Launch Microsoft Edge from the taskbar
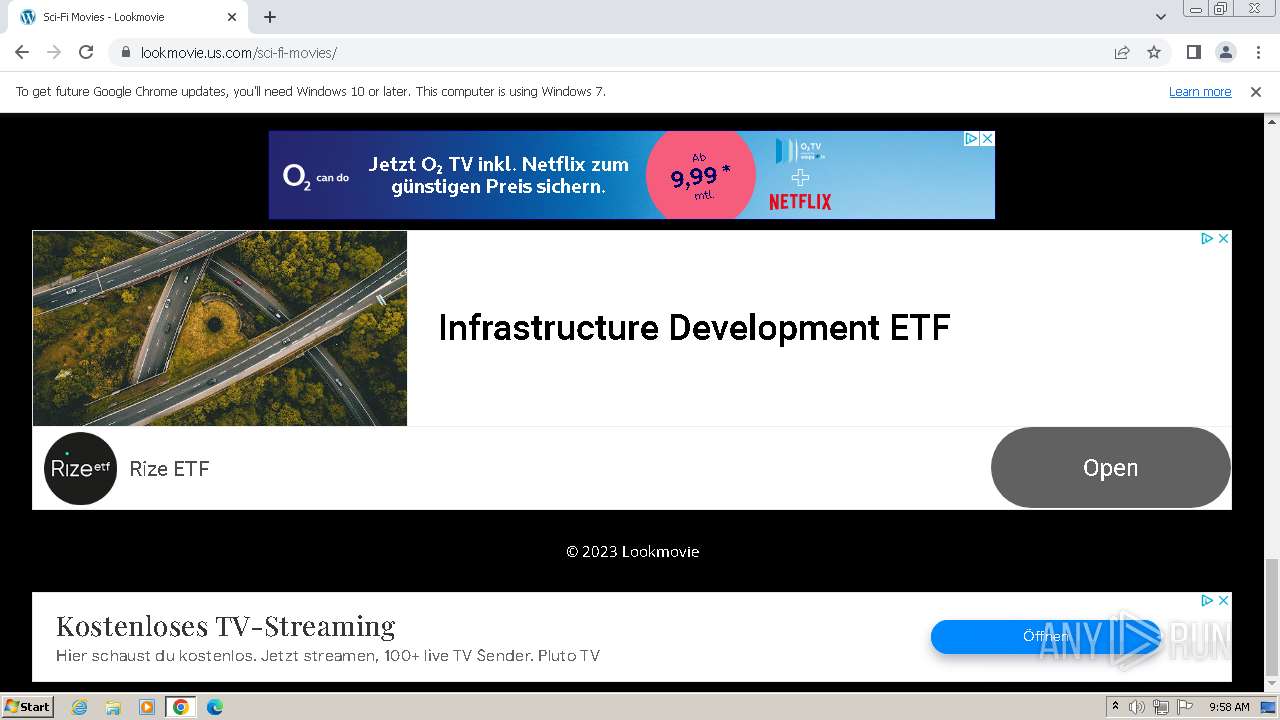Screen dimensions: 1280x720 [215, 707]
